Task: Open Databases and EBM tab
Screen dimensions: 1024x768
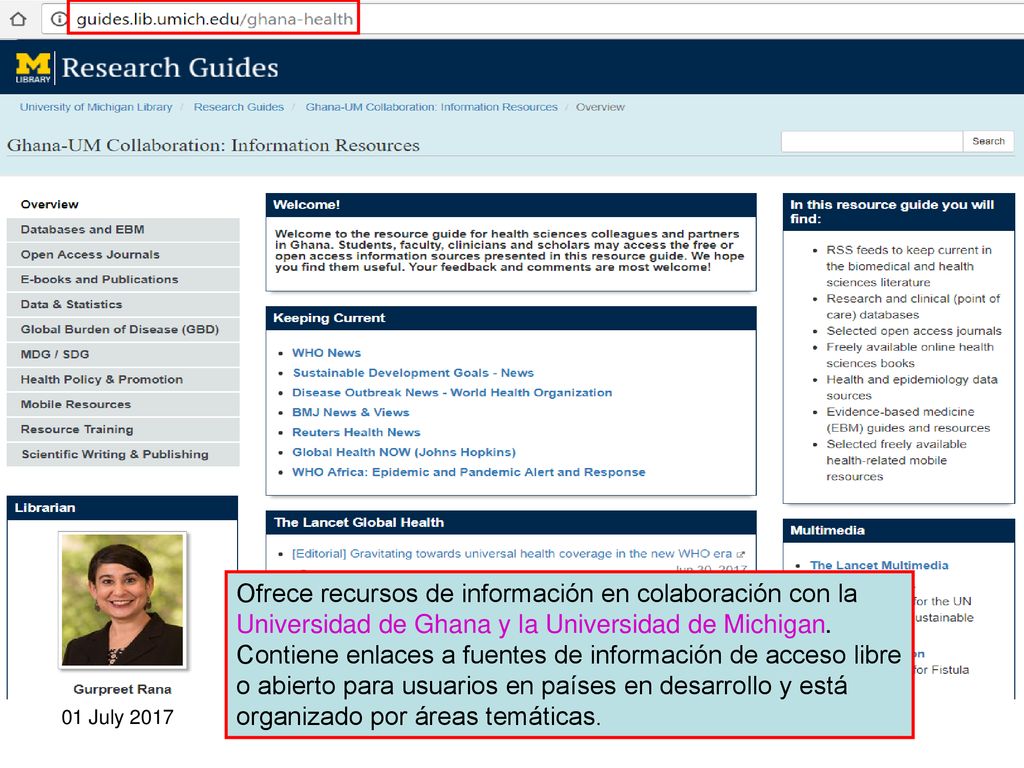Action: click(123, 230)
